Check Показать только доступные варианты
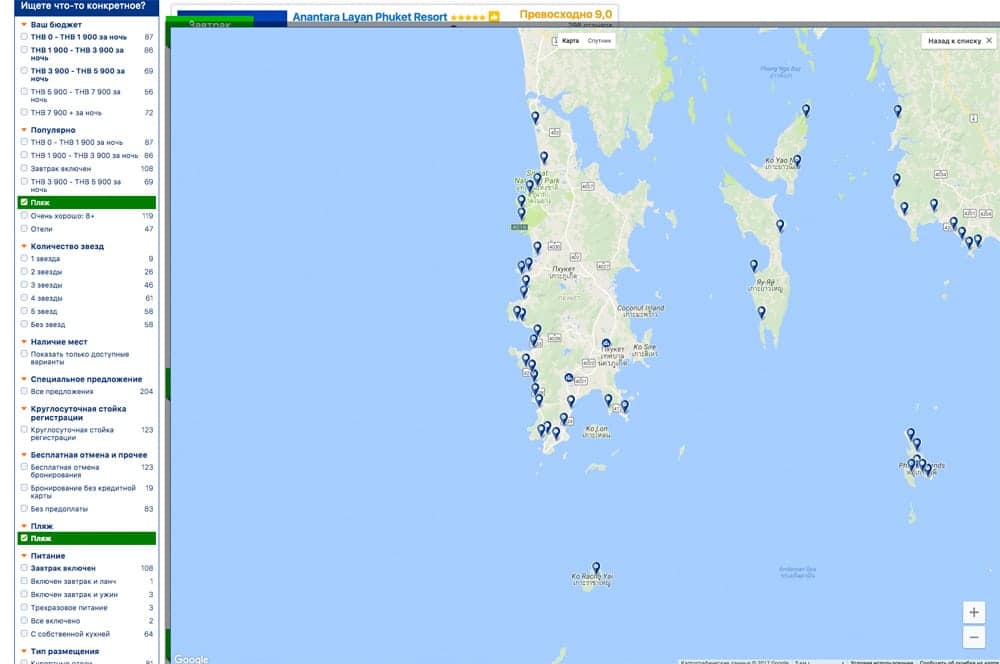This screenshot has width=1000, height=664. tap(24, 354)
